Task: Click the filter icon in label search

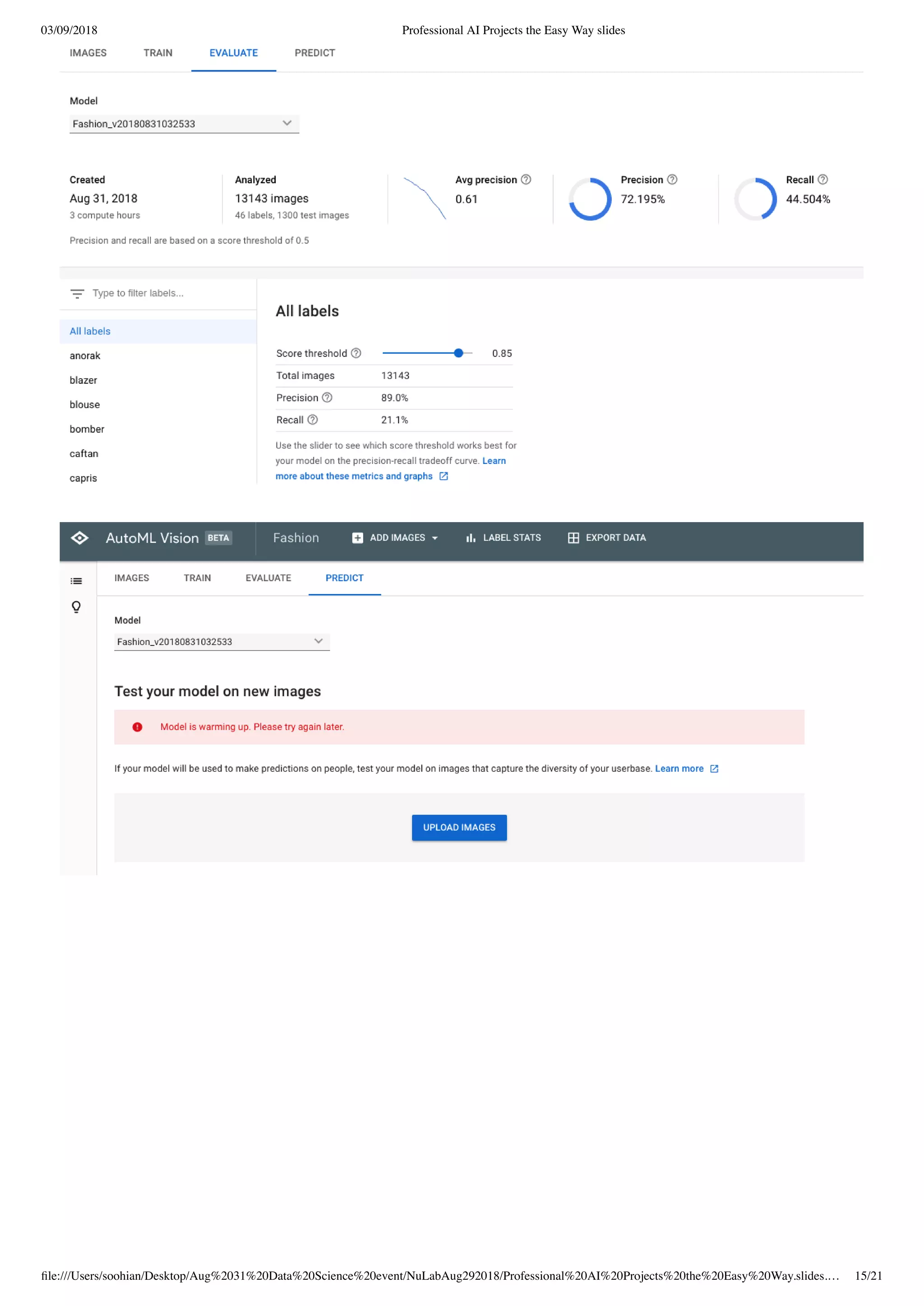Action: 78,294
